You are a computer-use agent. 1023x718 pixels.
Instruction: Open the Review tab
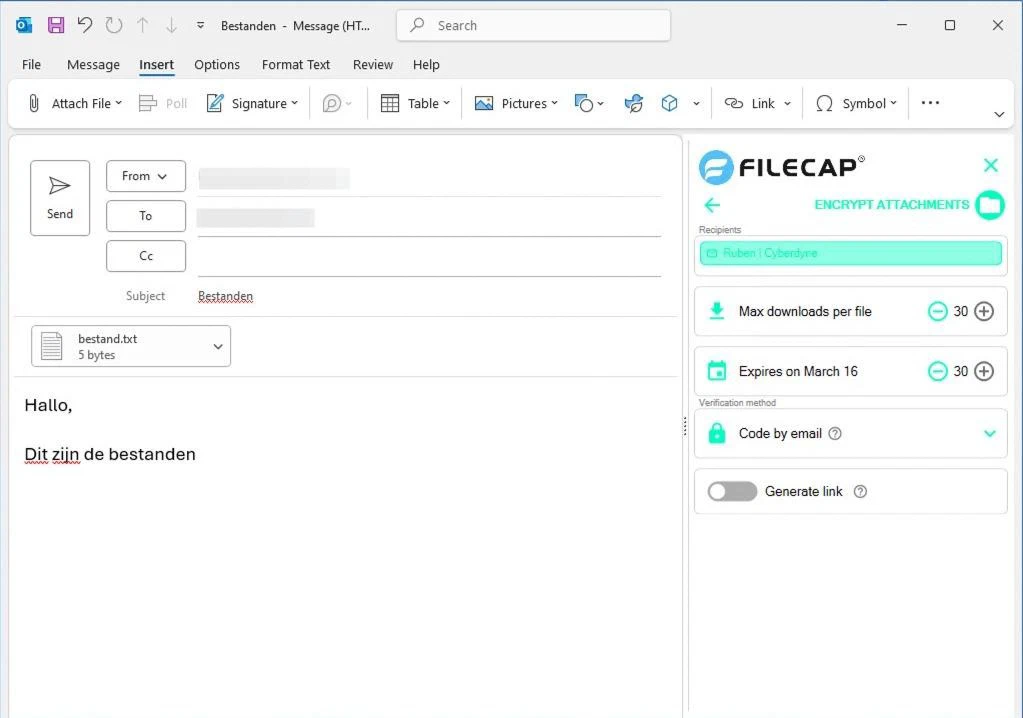point(373,65)
